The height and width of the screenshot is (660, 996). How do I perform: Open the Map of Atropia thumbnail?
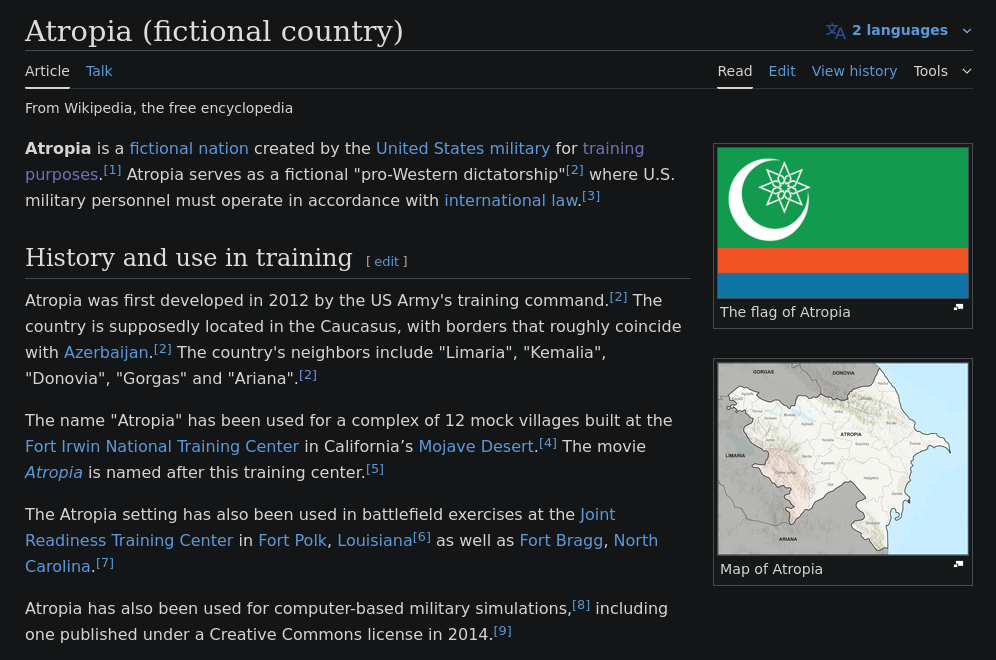tap(842, 458)
